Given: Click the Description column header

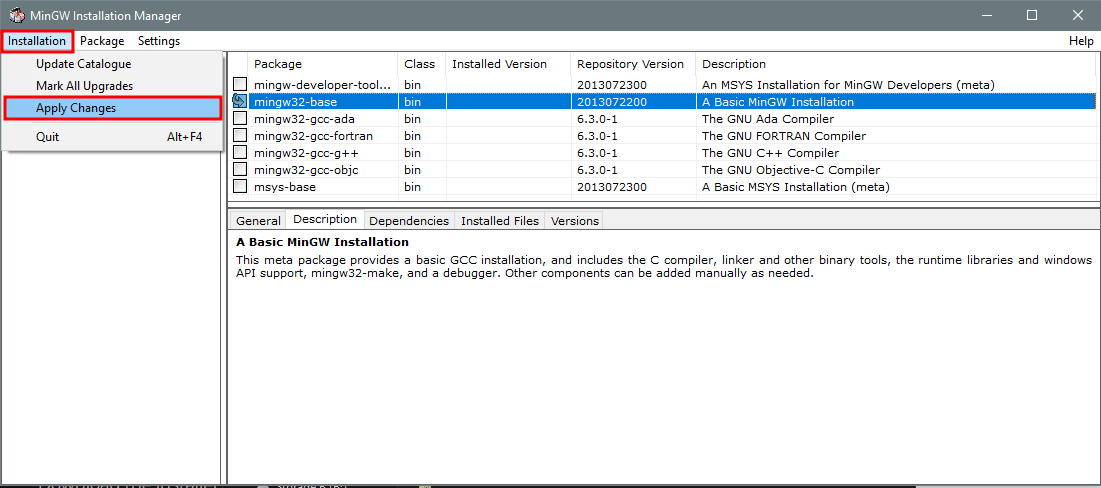Looking at the screenshot, I should click(x=895, y=64).
